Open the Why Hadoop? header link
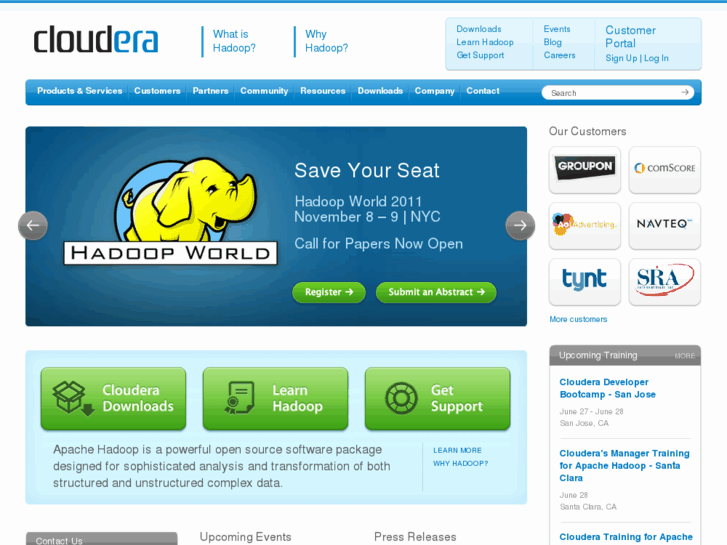This screenshot has width=727, height=545. click(x=326, y=41)
